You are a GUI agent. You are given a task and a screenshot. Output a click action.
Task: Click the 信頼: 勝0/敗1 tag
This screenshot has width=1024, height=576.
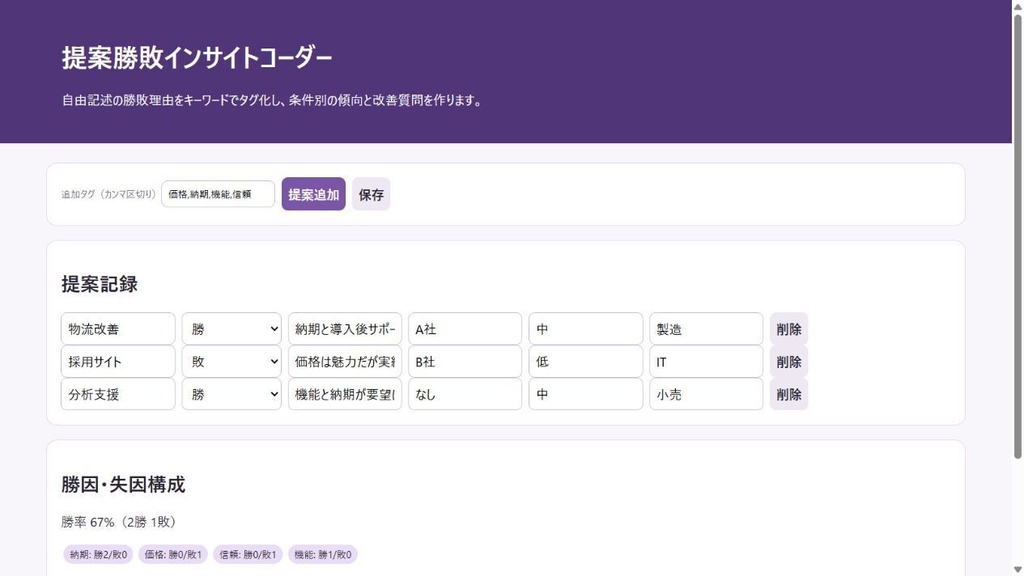tap(248, 554)
